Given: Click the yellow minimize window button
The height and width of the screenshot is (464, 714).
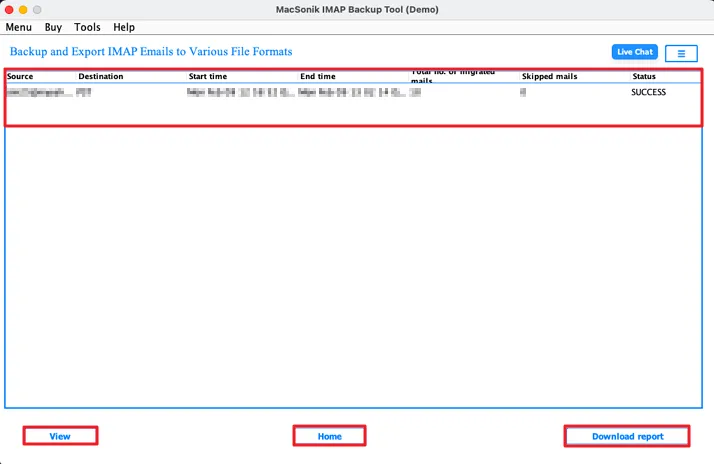Looking at the screenshot, I should coord(23,10).
